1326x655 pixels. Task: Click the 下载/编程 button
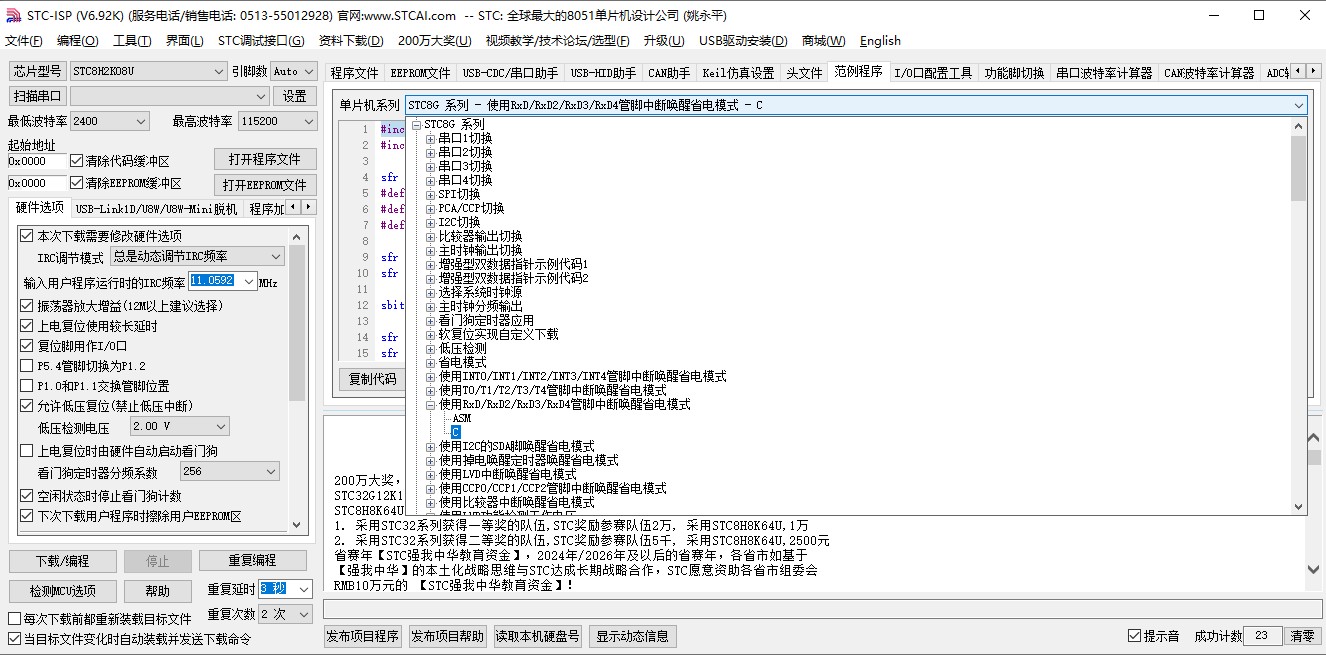click(x=62, y=561)
